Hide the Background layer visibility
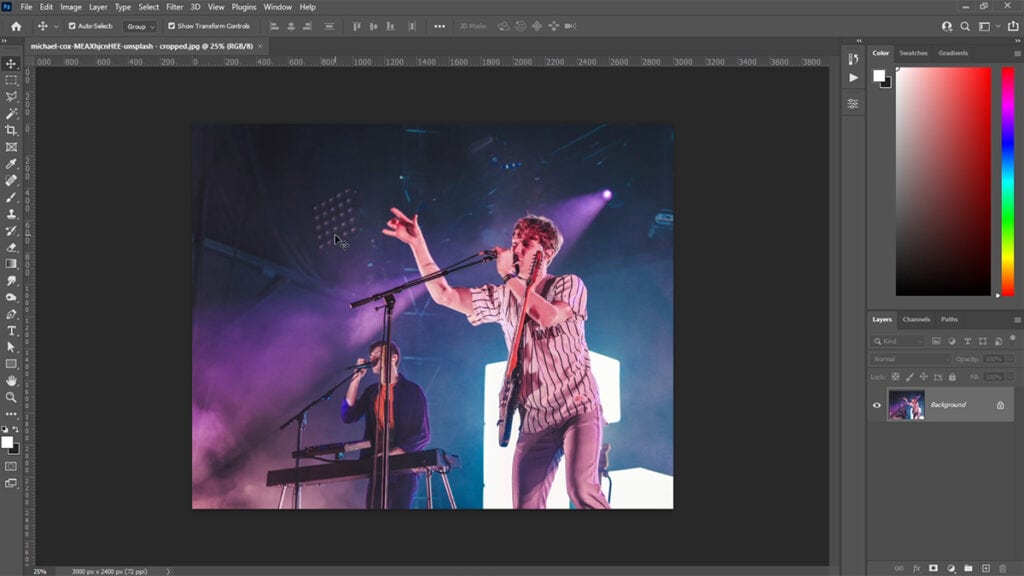This screenshot has height=576, width=1024. click(x=878, y=405)
